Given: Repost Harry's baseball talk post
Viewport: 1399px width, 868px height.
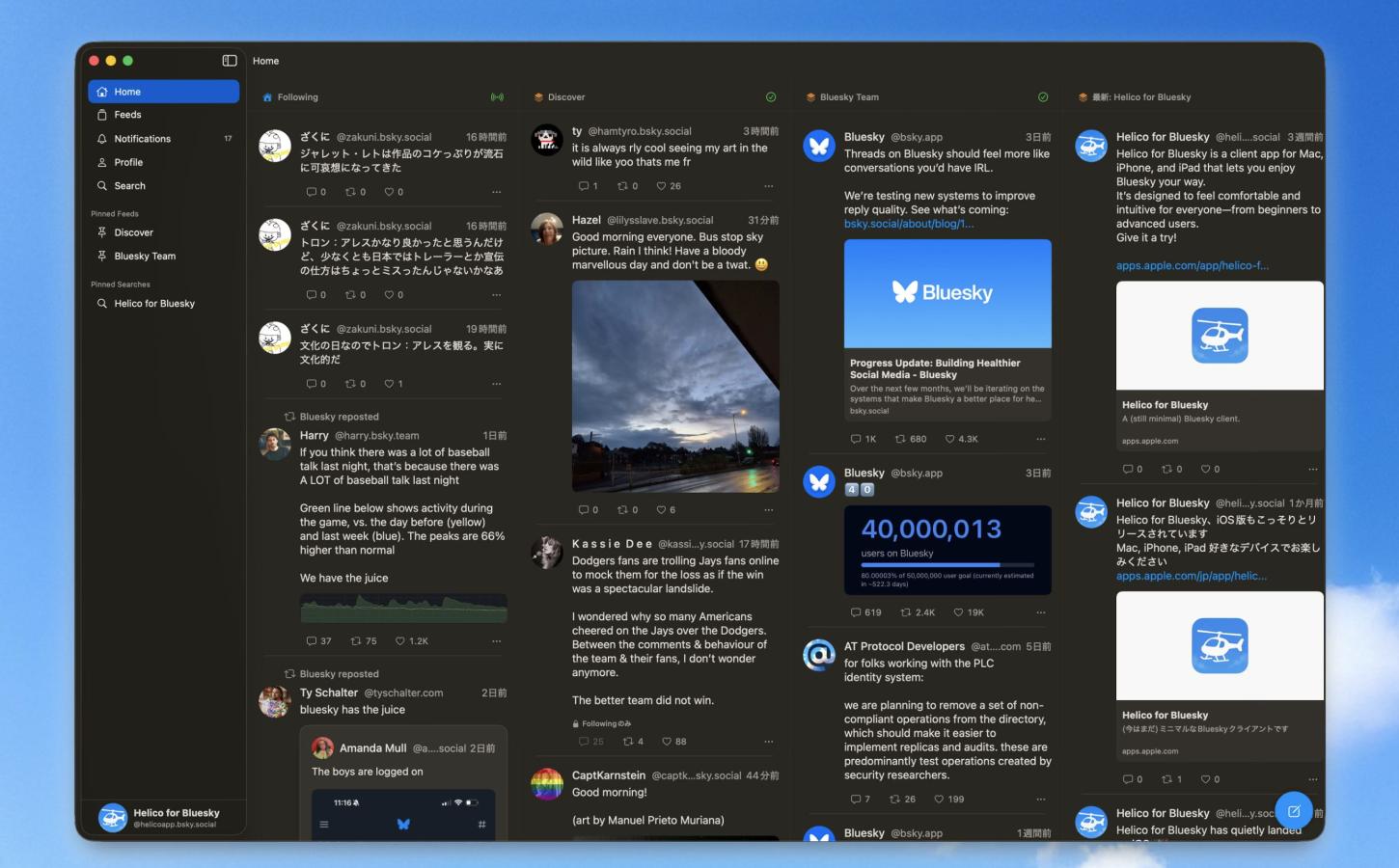Looking at the screenshot, I should click(x=364, y=641).
